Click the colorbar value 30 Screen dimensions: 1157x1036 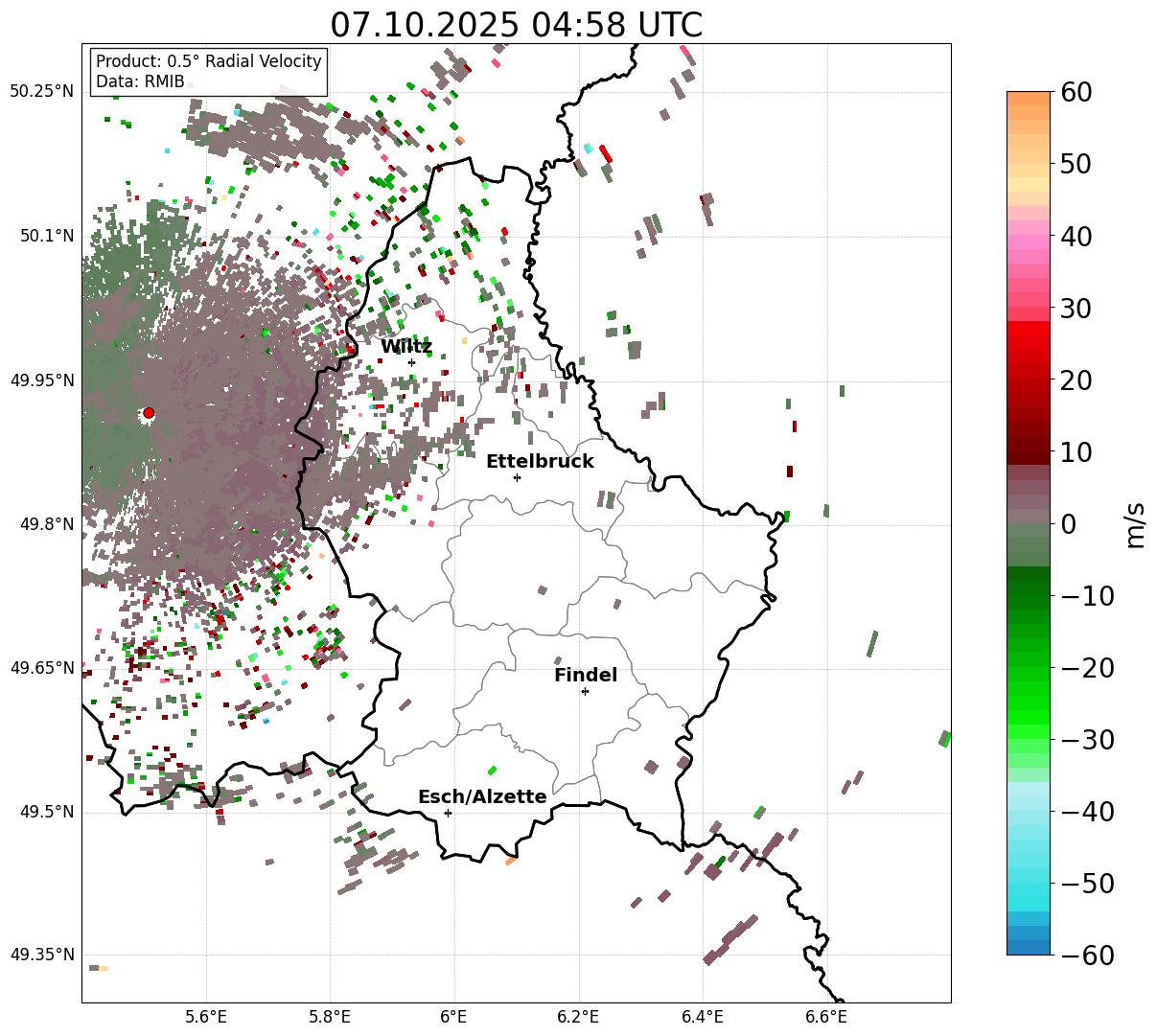click(x=1077, y=308)
